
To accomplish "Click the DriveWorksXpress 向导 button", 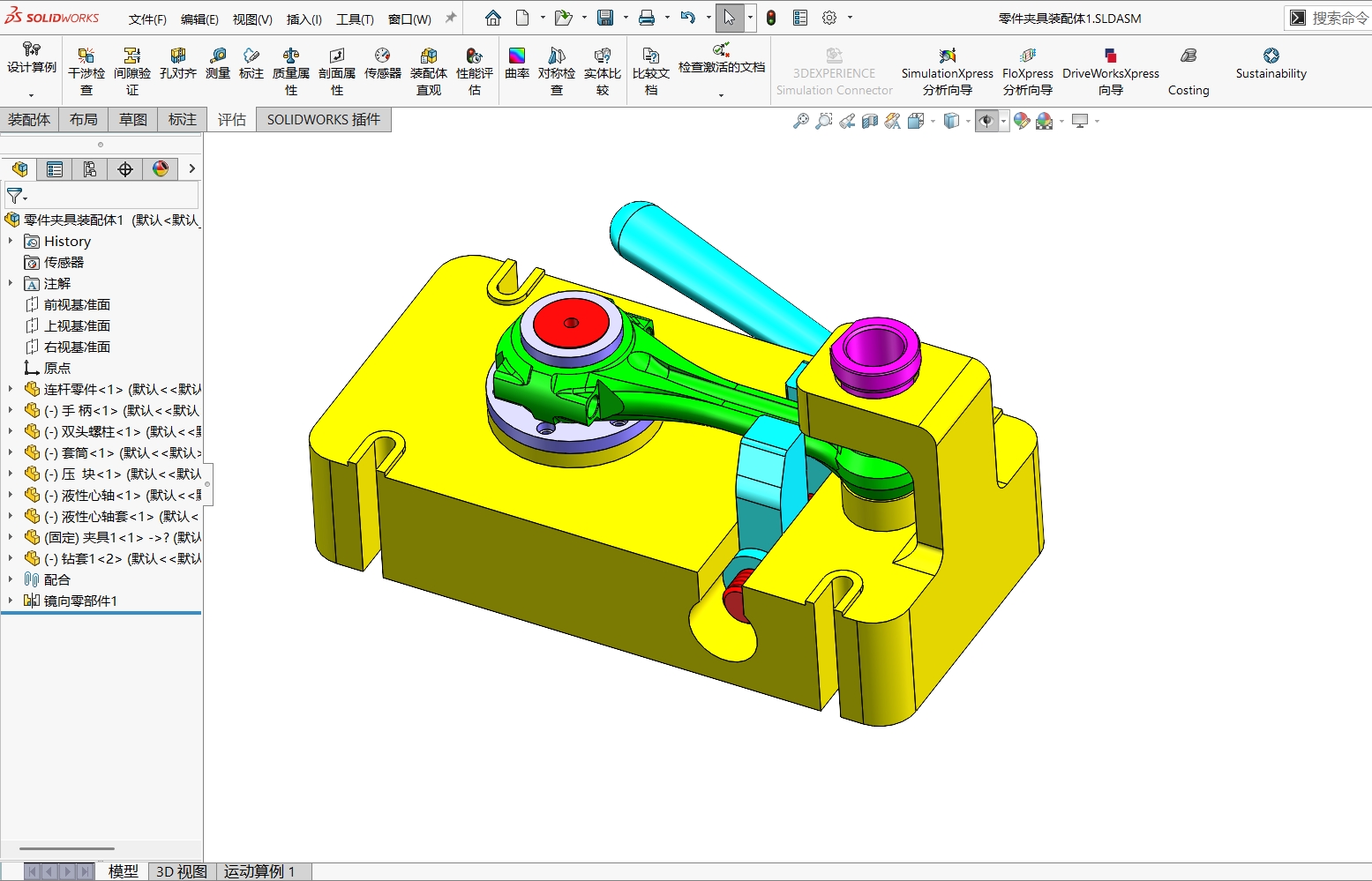I will point(1111,71).
